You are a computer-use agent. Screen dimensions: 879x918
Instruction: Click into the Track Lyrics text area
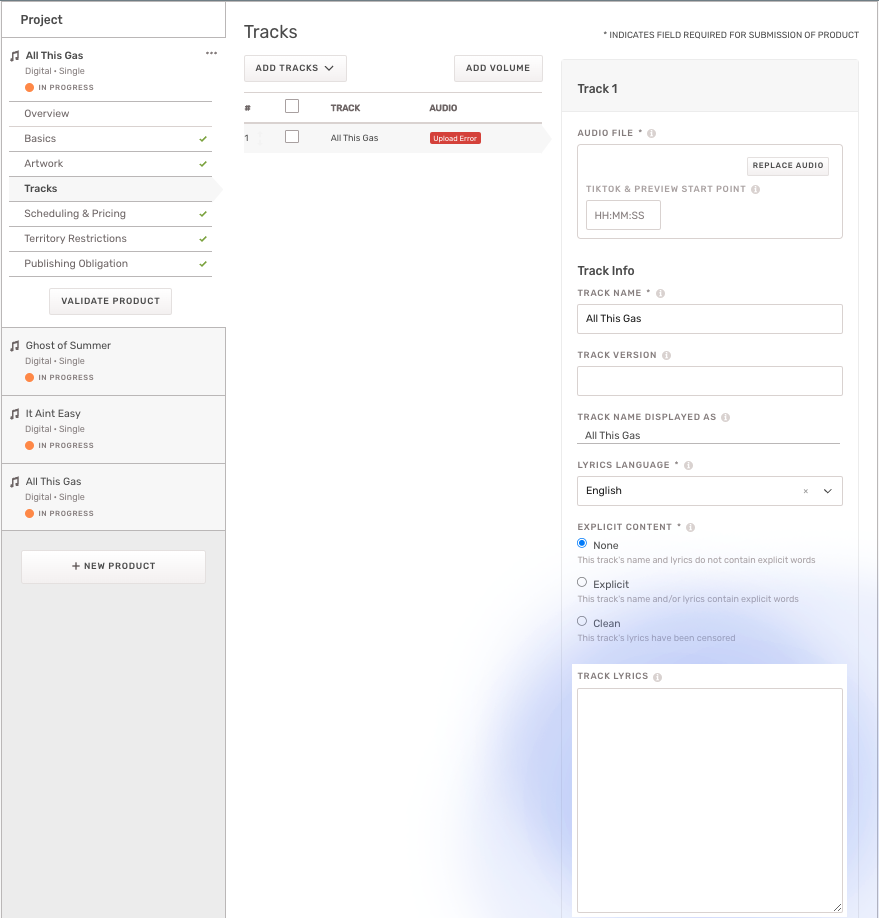[709, 800]
